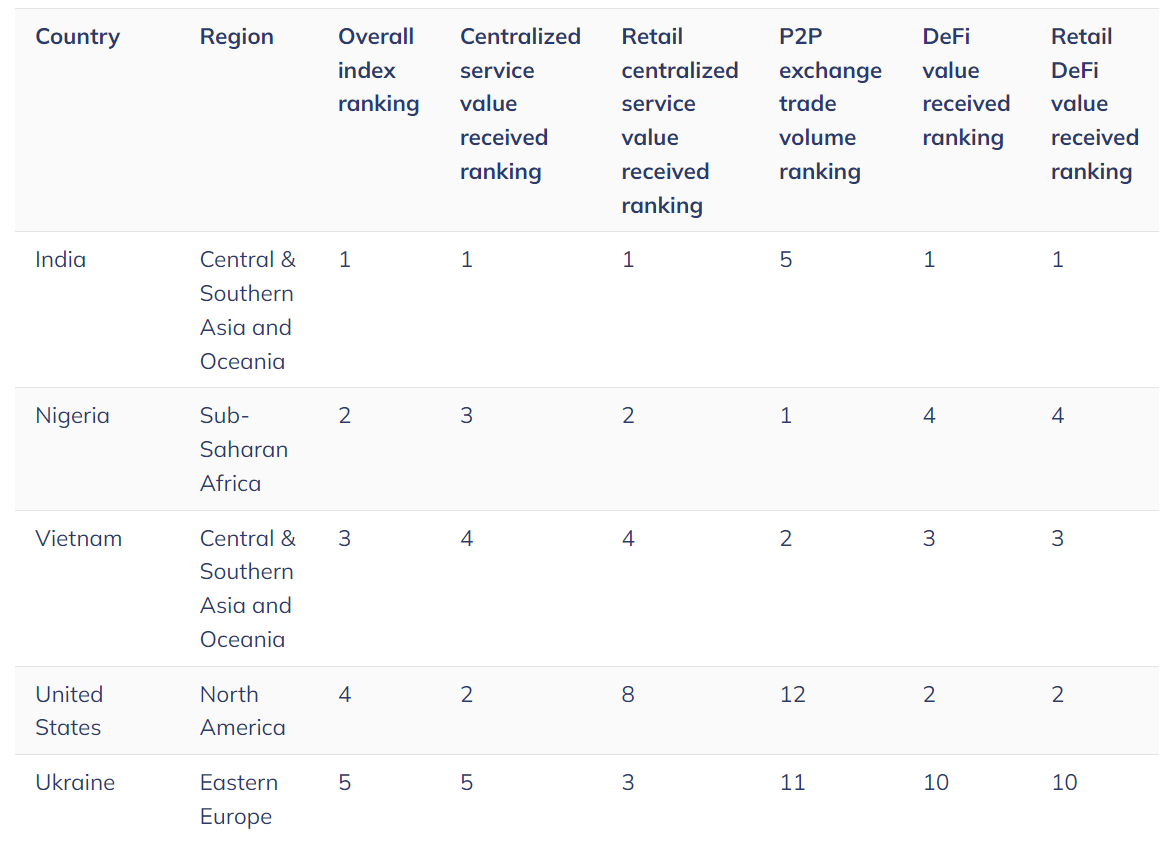1165x843 pixels.
Task: Click the United States country cell
Action: (x=69, y=711)
